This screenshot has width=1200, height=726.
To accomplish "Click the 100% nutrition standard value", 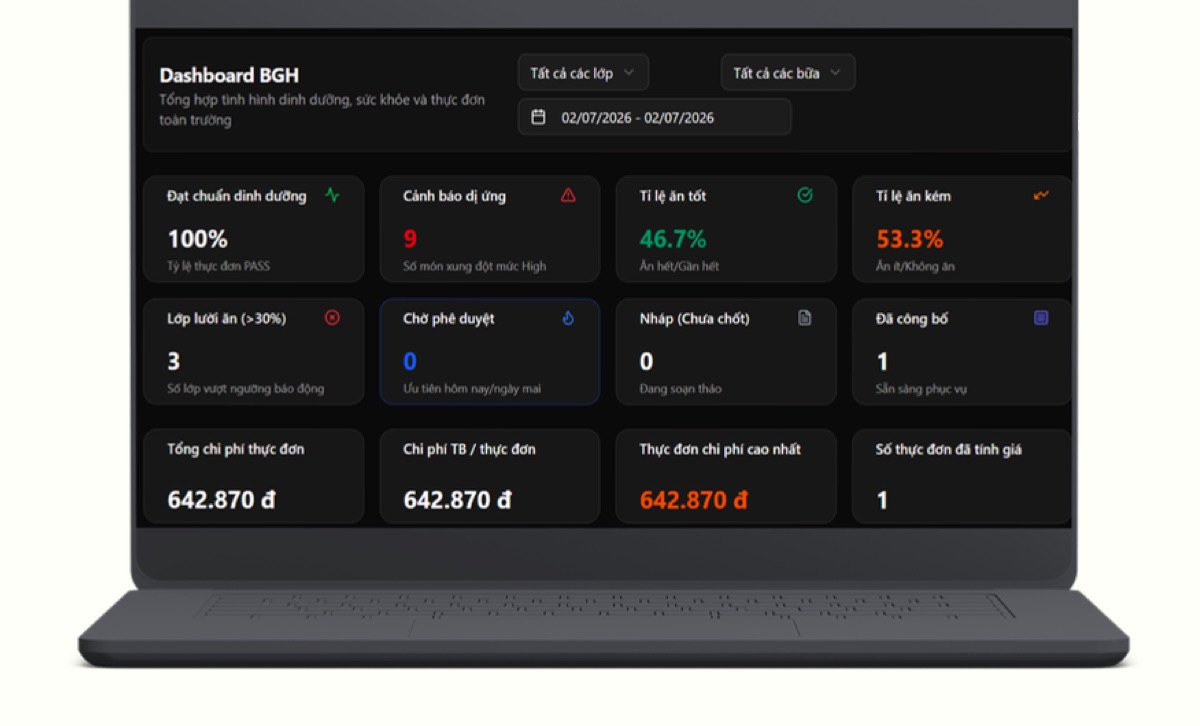I will (x=197, y=239).
